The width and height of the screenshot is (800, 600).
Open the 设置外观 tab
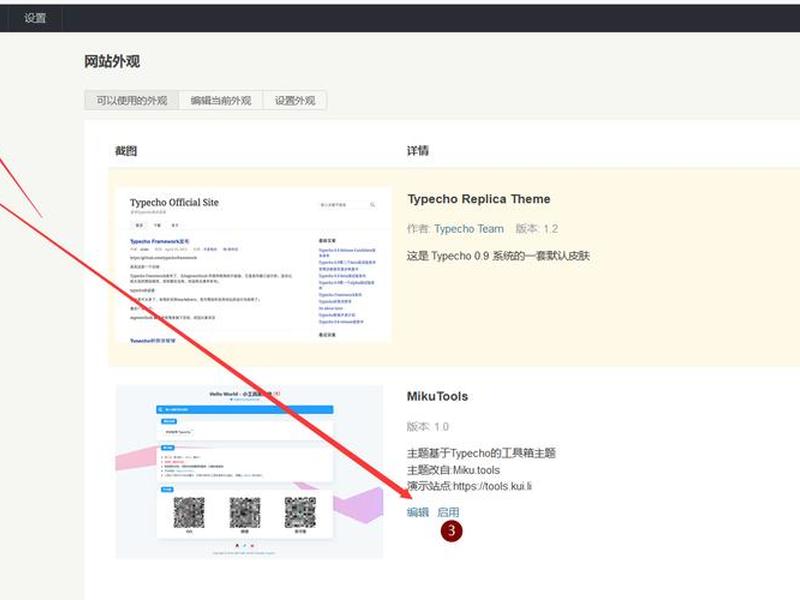point(295,101)
